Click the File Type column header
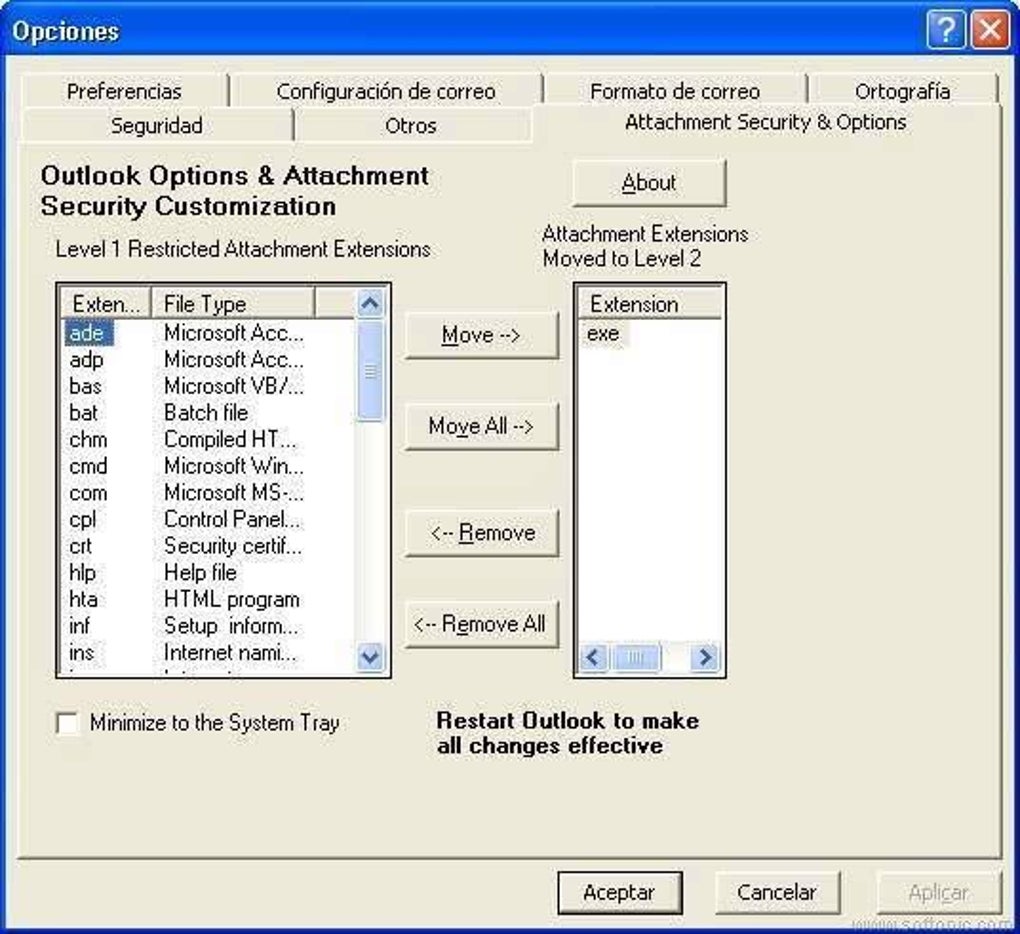1020x934 pixels. (x=233, y=304)
